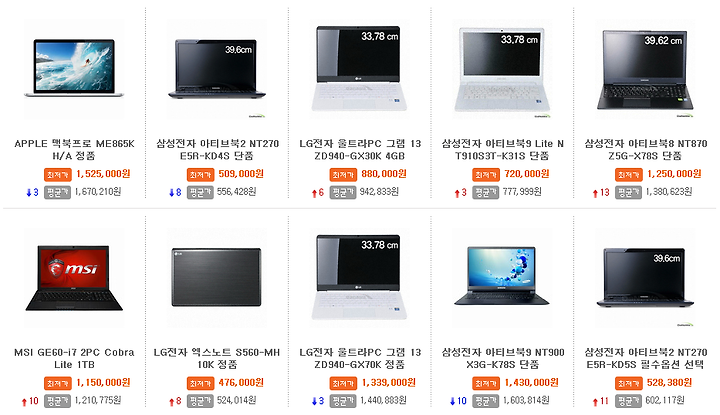Select the 삼성전자 아티브북9 NT900X3G-K78S product image
Screen dimensions: 720x415
tap(502, 278)
